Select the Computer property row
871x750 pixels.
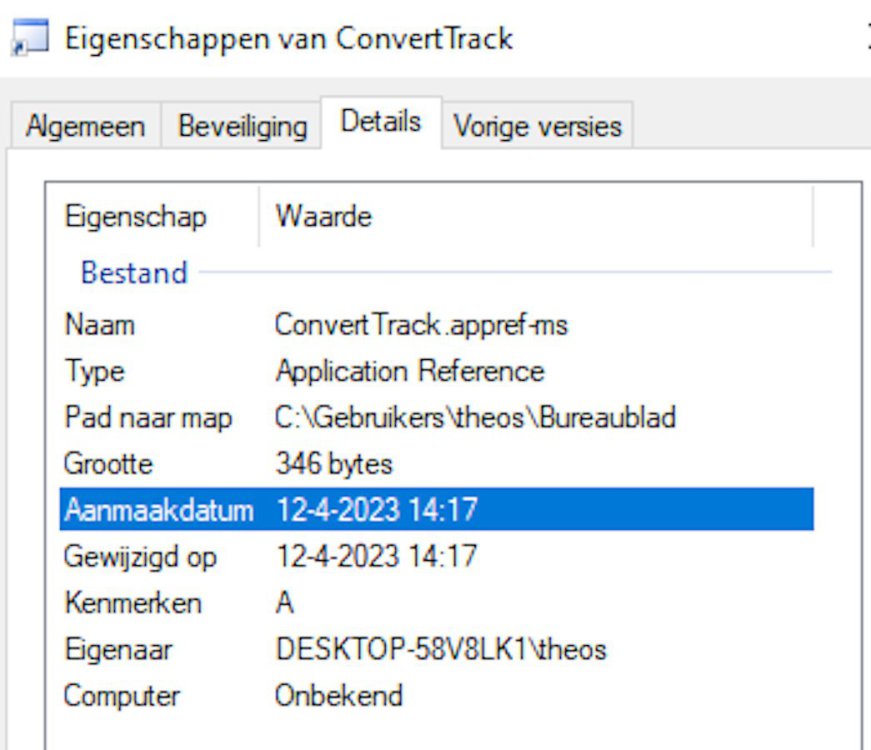[121, 695]
